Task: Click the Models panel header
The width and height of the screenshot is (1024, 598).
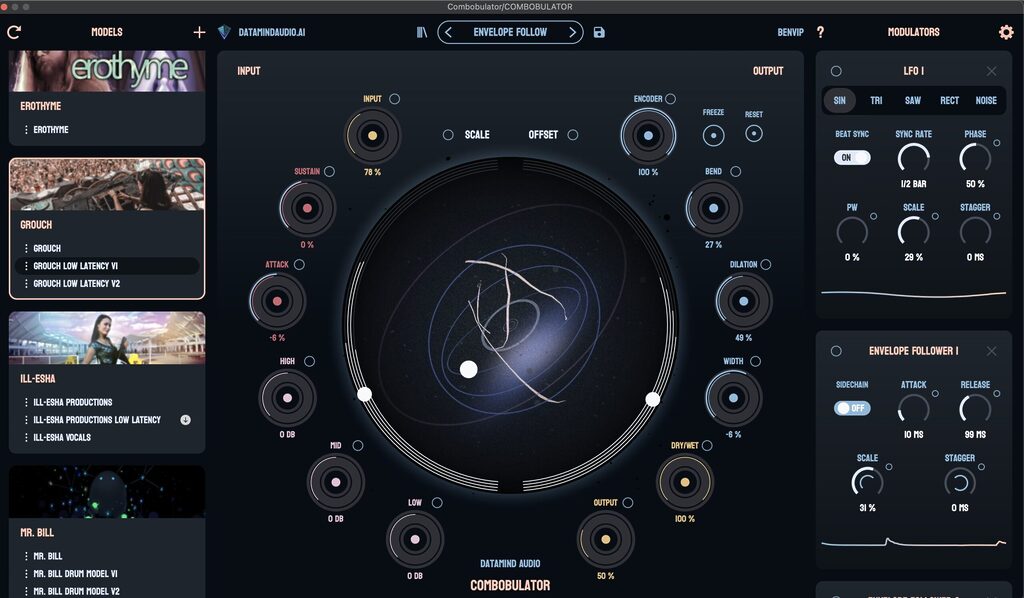Action: pos(106,32)
